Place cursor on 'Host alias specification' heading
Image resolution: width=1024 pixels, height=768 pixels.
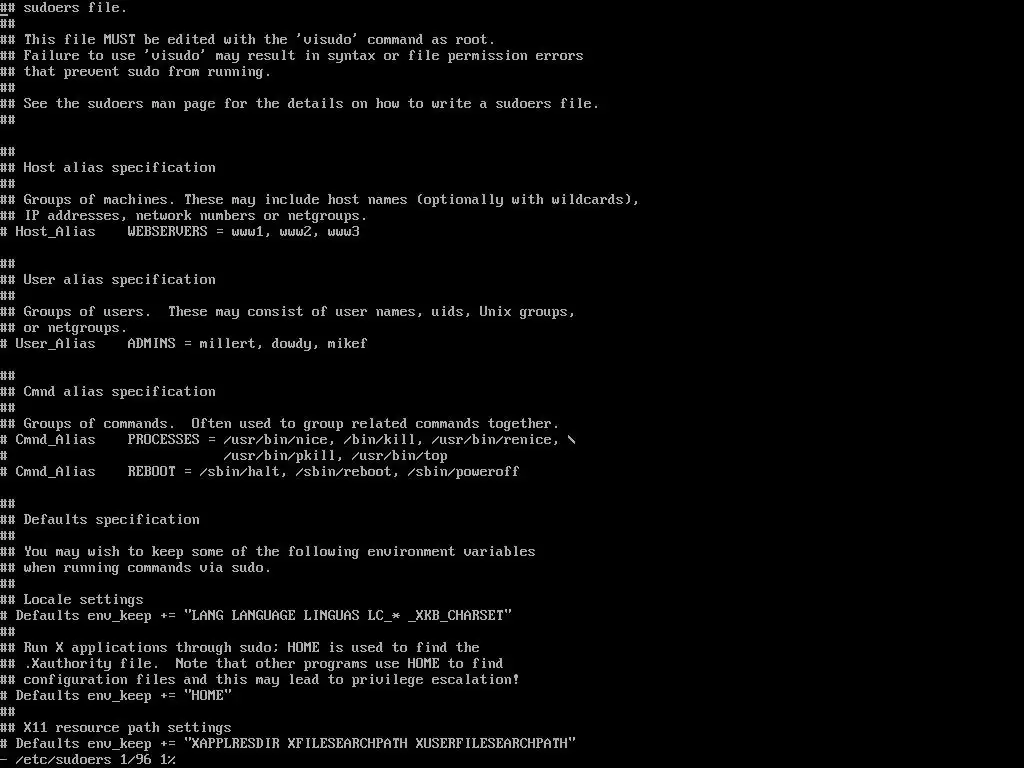tap(120, 168)
